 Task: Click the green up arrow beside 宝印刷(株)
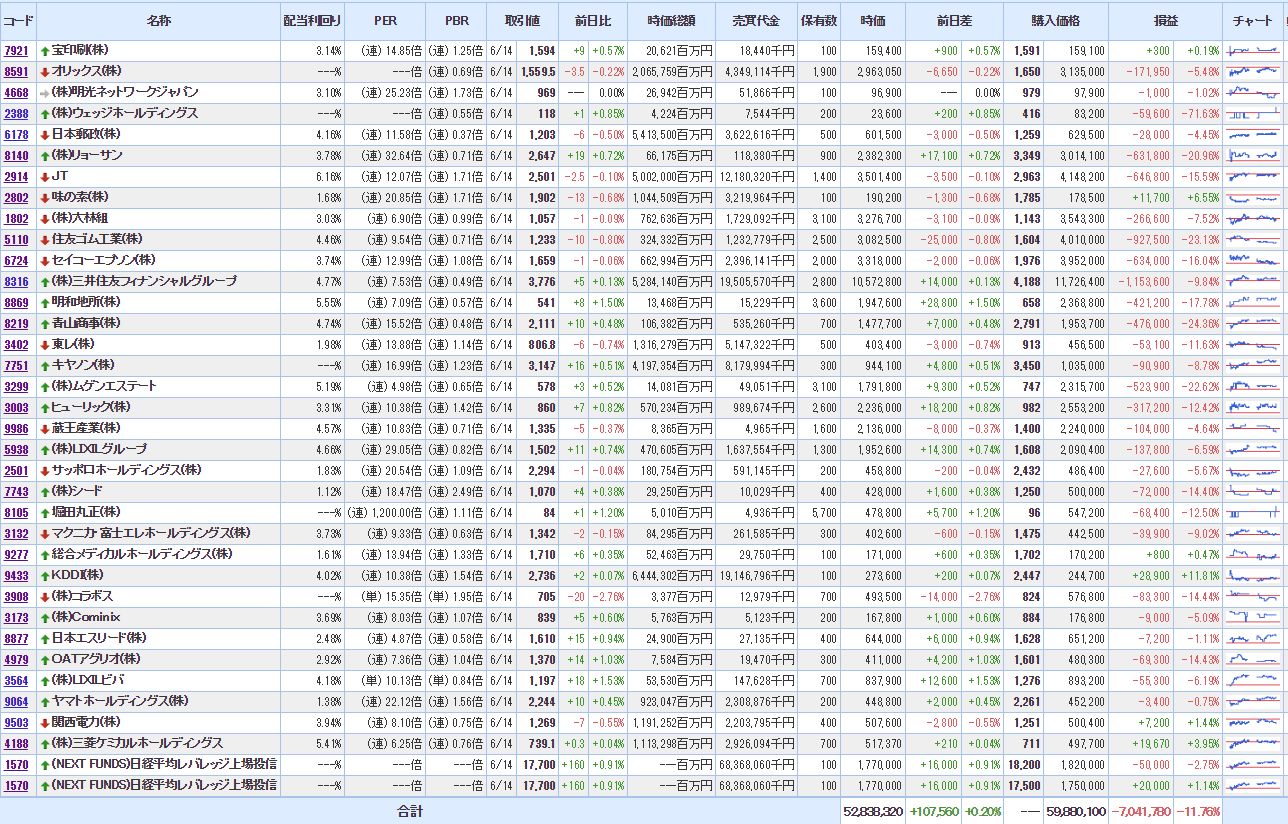[45, 50]
